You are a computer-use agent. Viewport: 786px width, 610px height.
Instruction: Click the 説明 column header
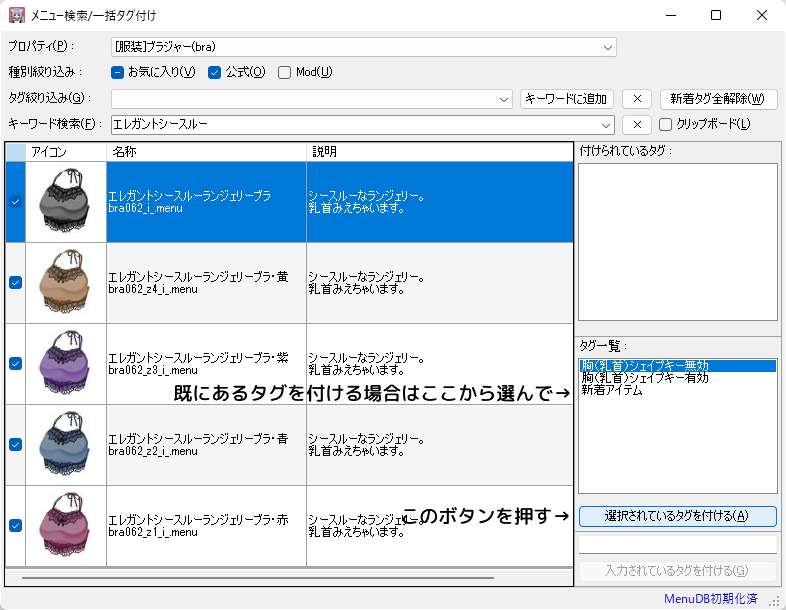coord(440,152)
